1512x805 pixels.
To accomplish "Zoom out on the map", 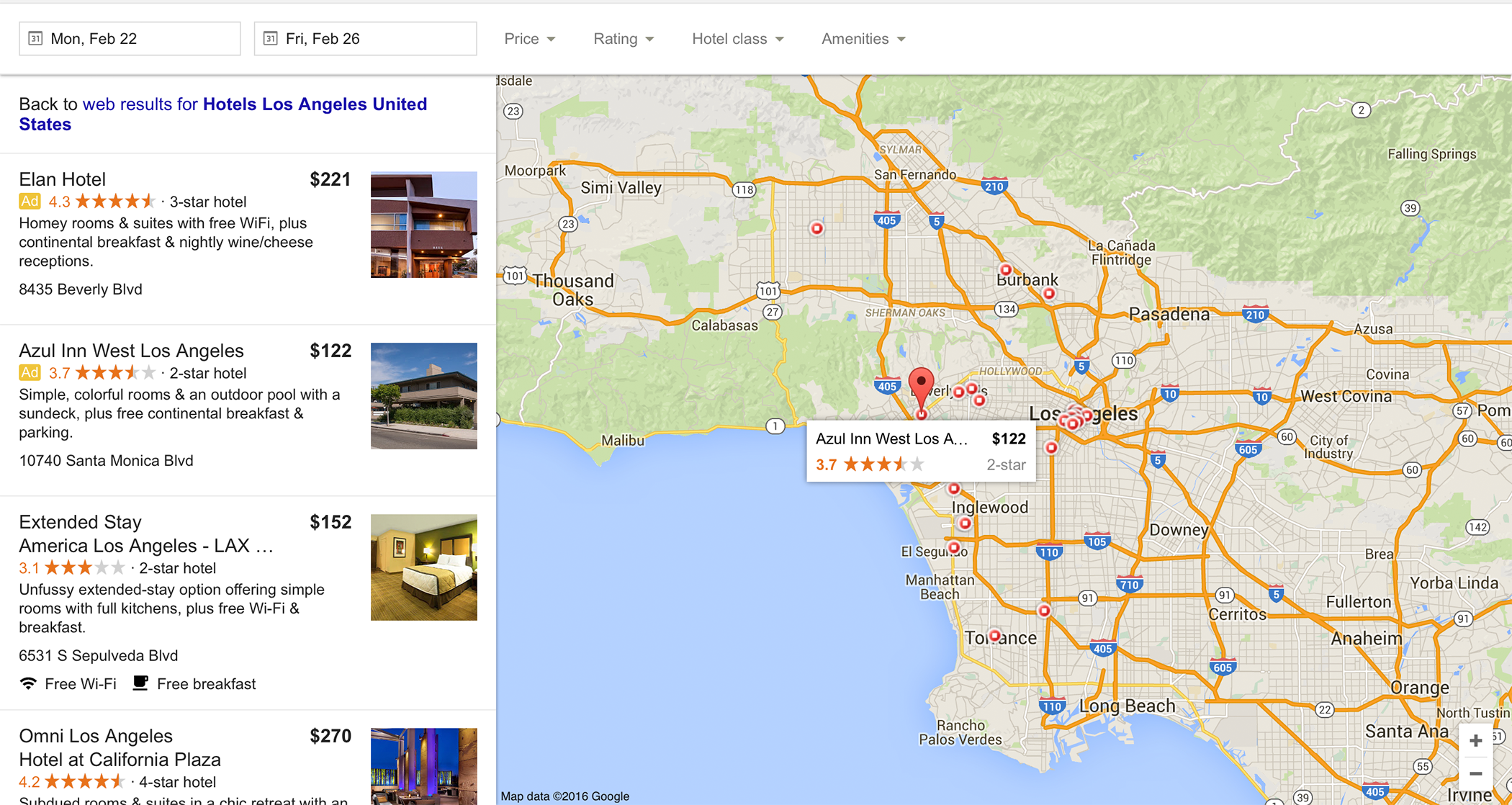I will point(1476,774).
